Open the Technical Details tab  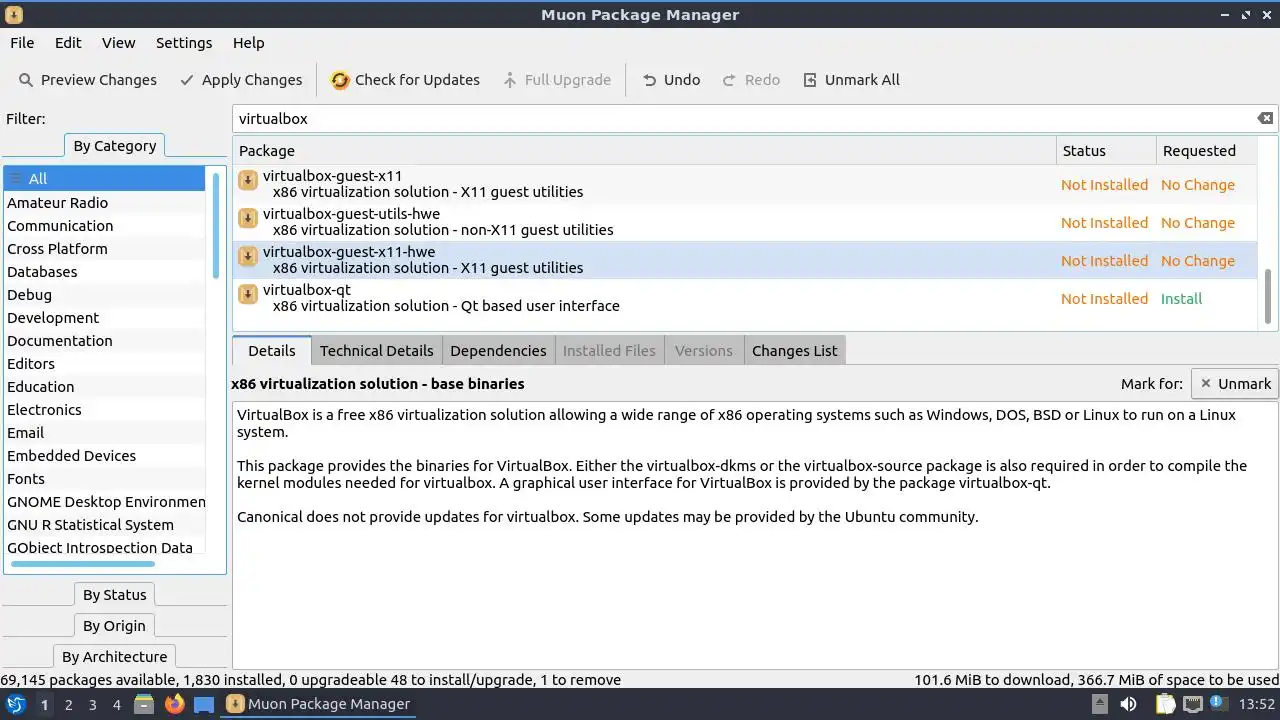click(376, 351)
